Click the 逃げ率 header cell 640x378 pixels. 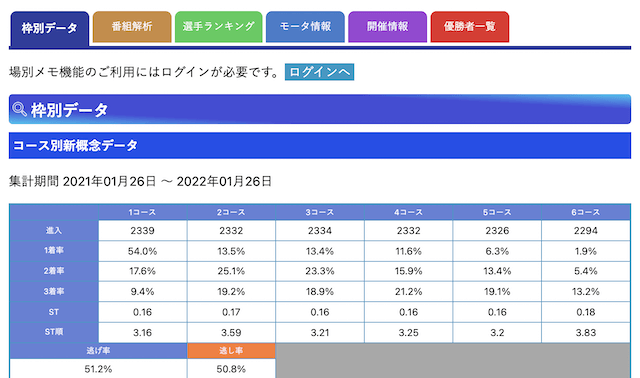coord(98,351)
